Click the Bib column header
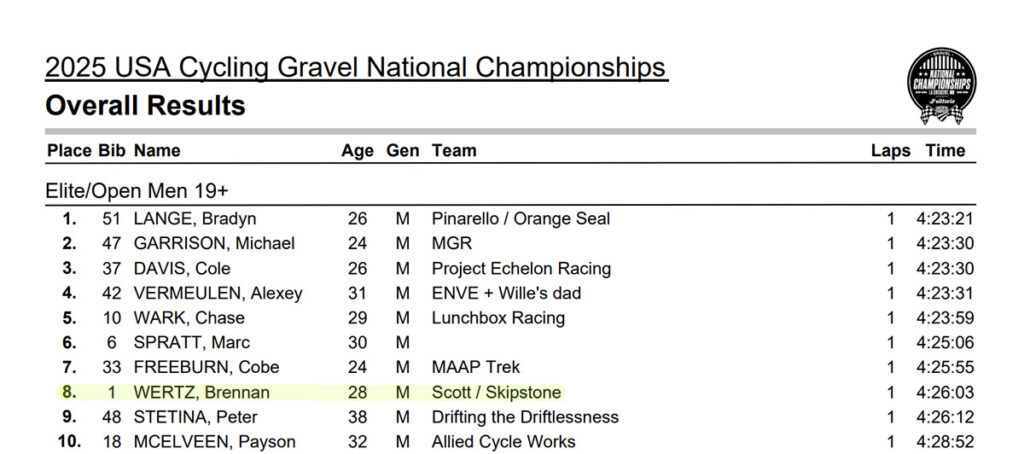 pos(112,151)
